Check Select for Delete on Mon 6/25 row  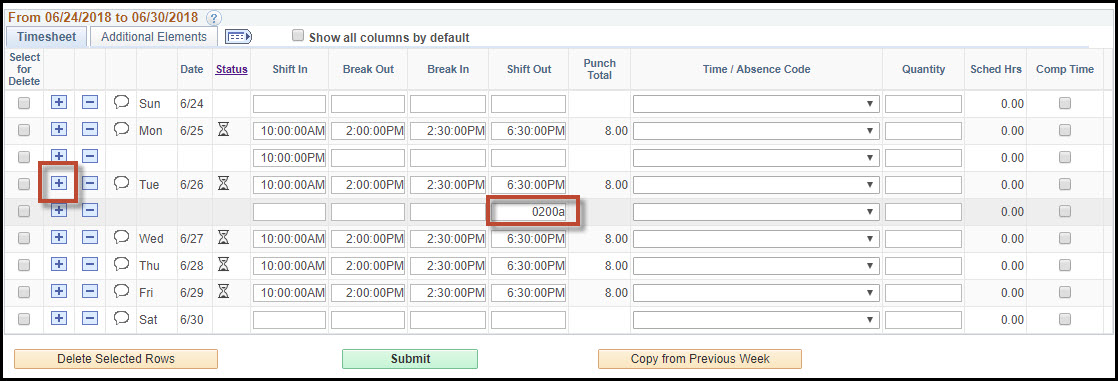(24, 130)
